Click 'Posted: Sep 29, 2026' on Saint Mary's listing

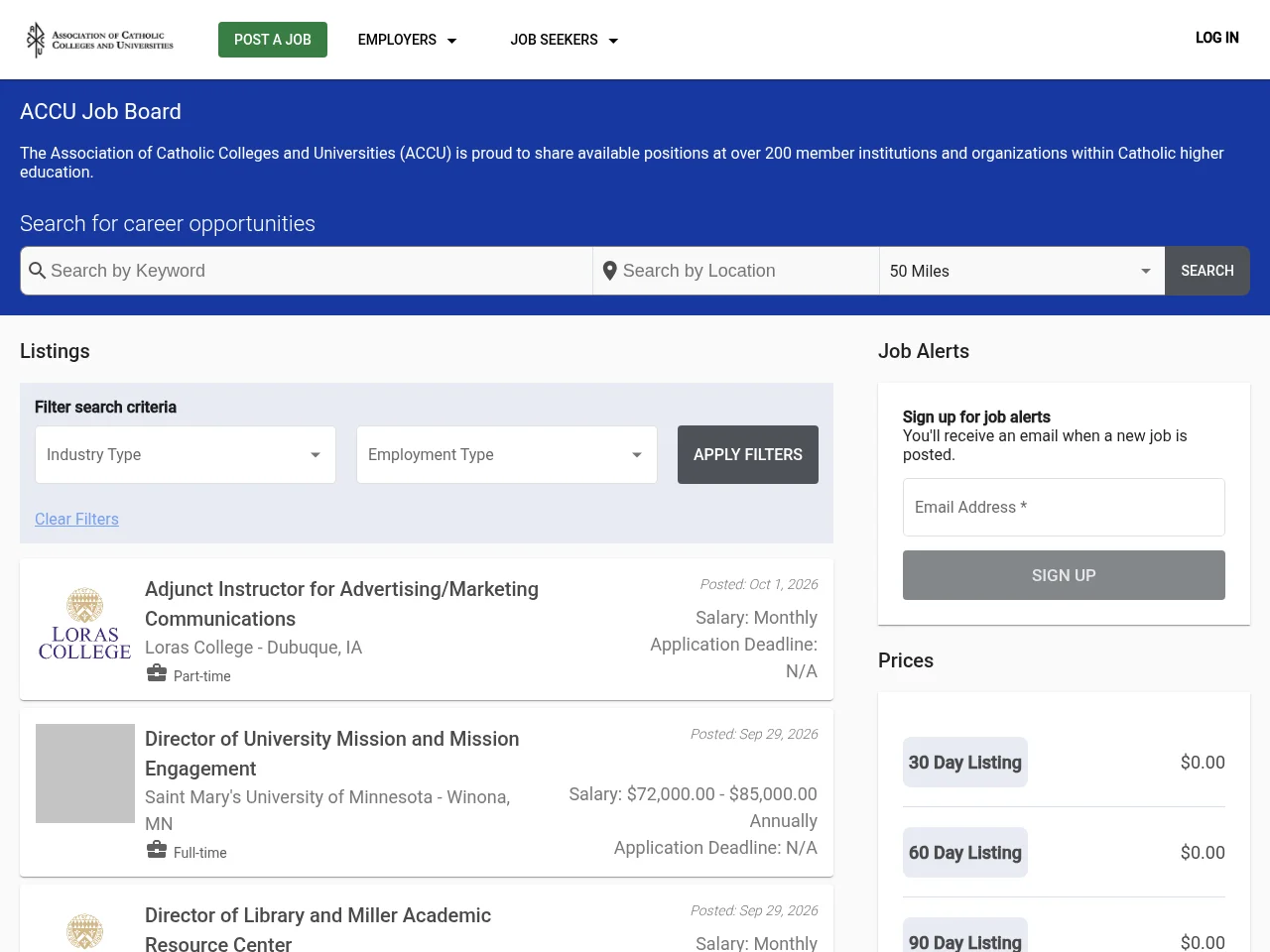(754, 734)
